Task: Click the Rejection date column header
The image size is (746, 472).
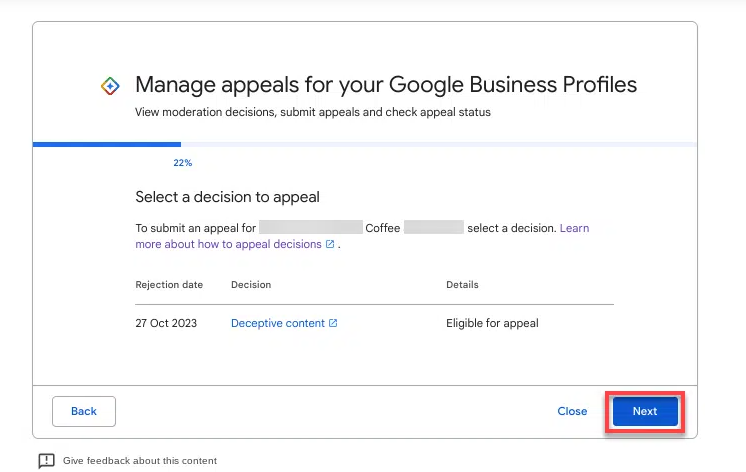Action: tap(169, 285)
